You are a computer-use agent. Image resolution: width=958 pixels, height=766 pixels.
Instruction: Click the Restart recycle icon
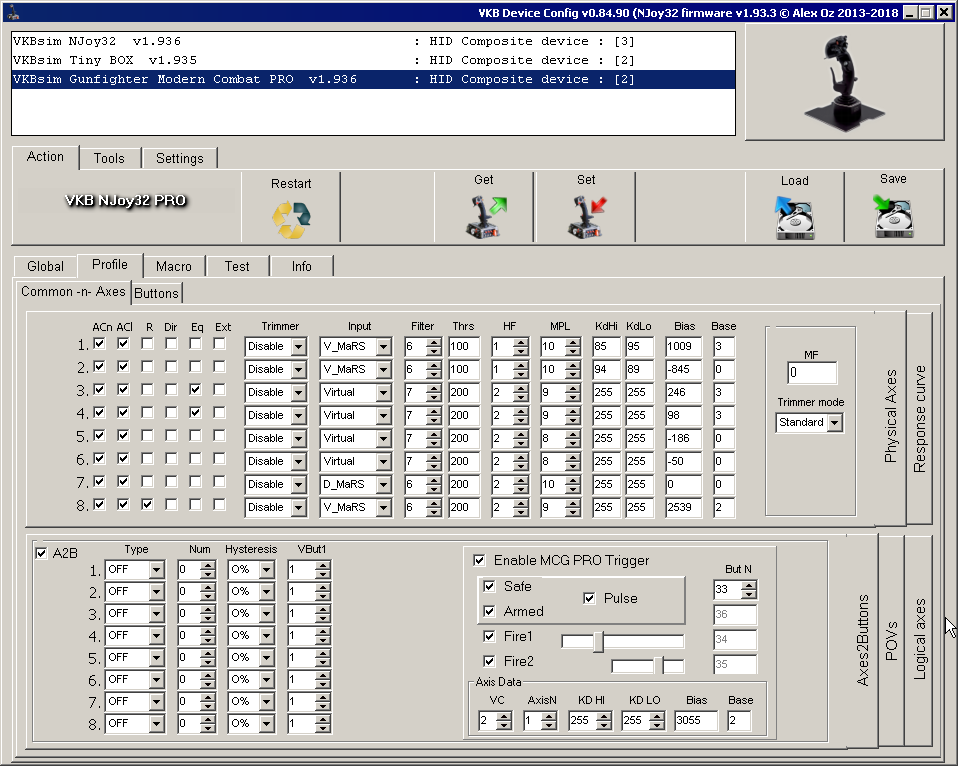tap(291, 219)
